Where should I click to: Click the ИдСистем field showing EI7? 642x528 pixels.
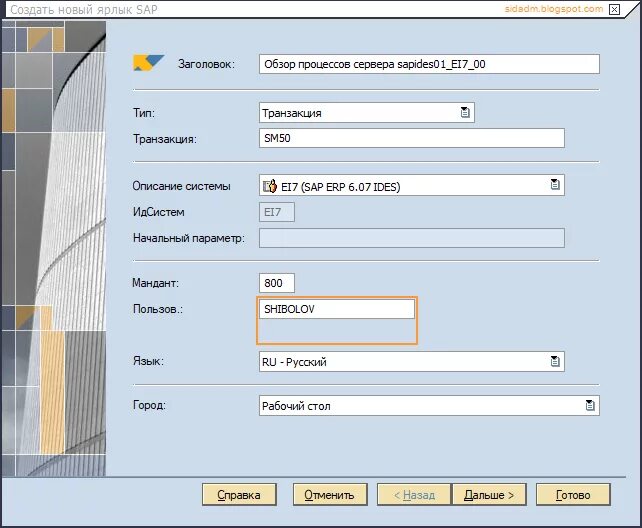(277, 212)
